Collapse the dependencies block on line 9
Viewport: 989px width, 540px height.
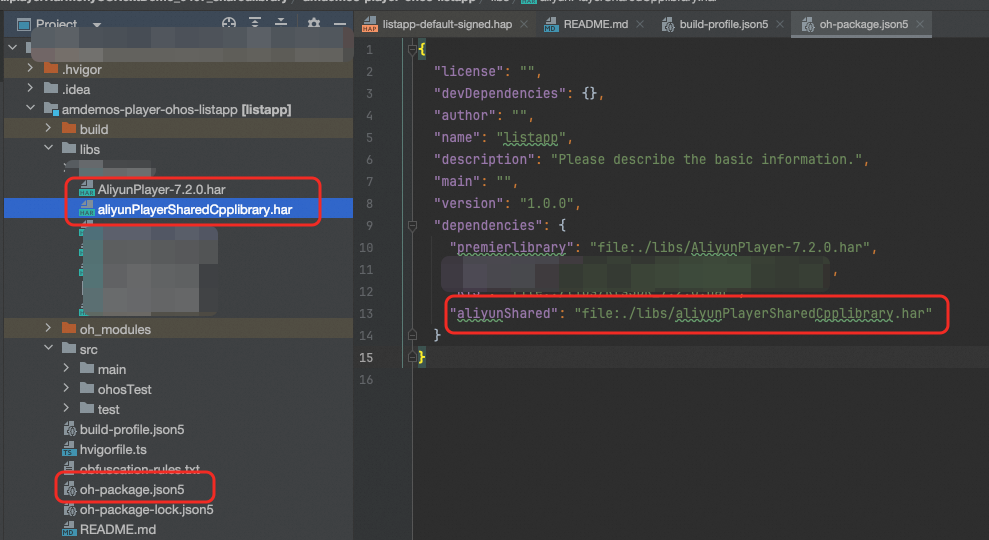412,225
